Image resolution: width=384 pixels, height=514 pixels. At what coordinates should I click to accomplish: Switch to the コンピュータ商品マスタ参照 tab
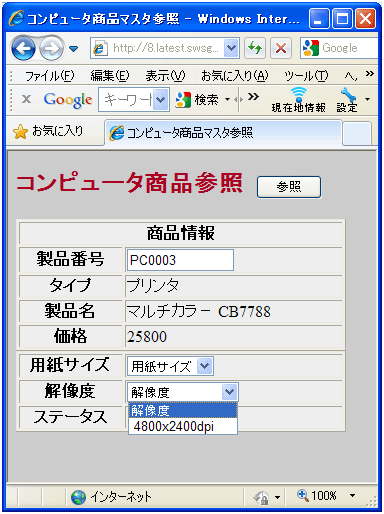223,133
